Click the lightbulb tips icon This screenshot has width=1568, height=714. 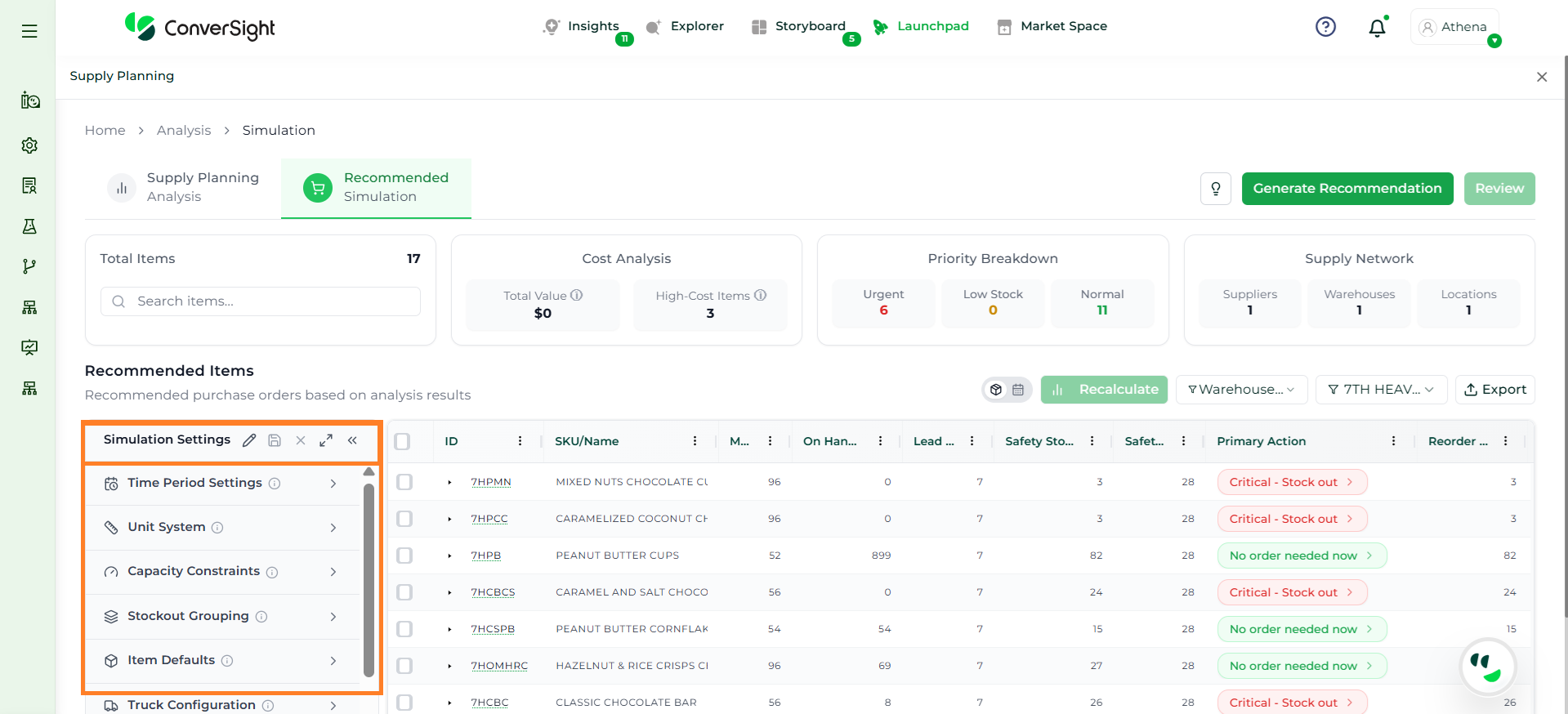point(1215,189)
